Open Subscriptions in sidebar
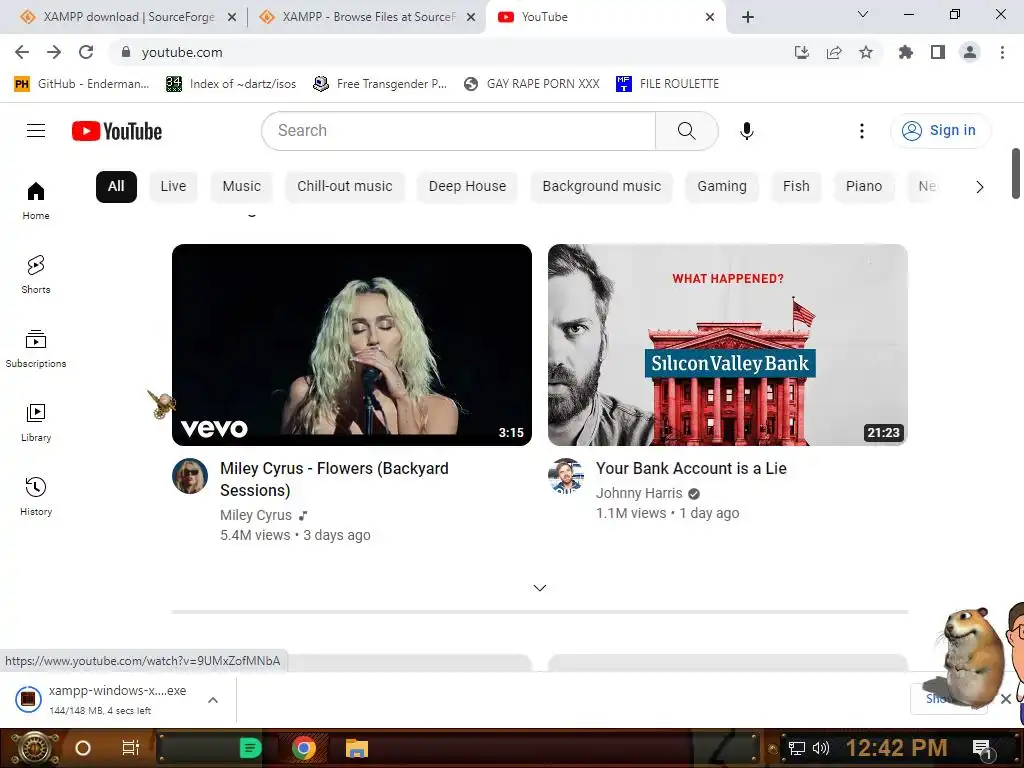1024x768 pixels. pyautogui.click(x=36, y=349)
